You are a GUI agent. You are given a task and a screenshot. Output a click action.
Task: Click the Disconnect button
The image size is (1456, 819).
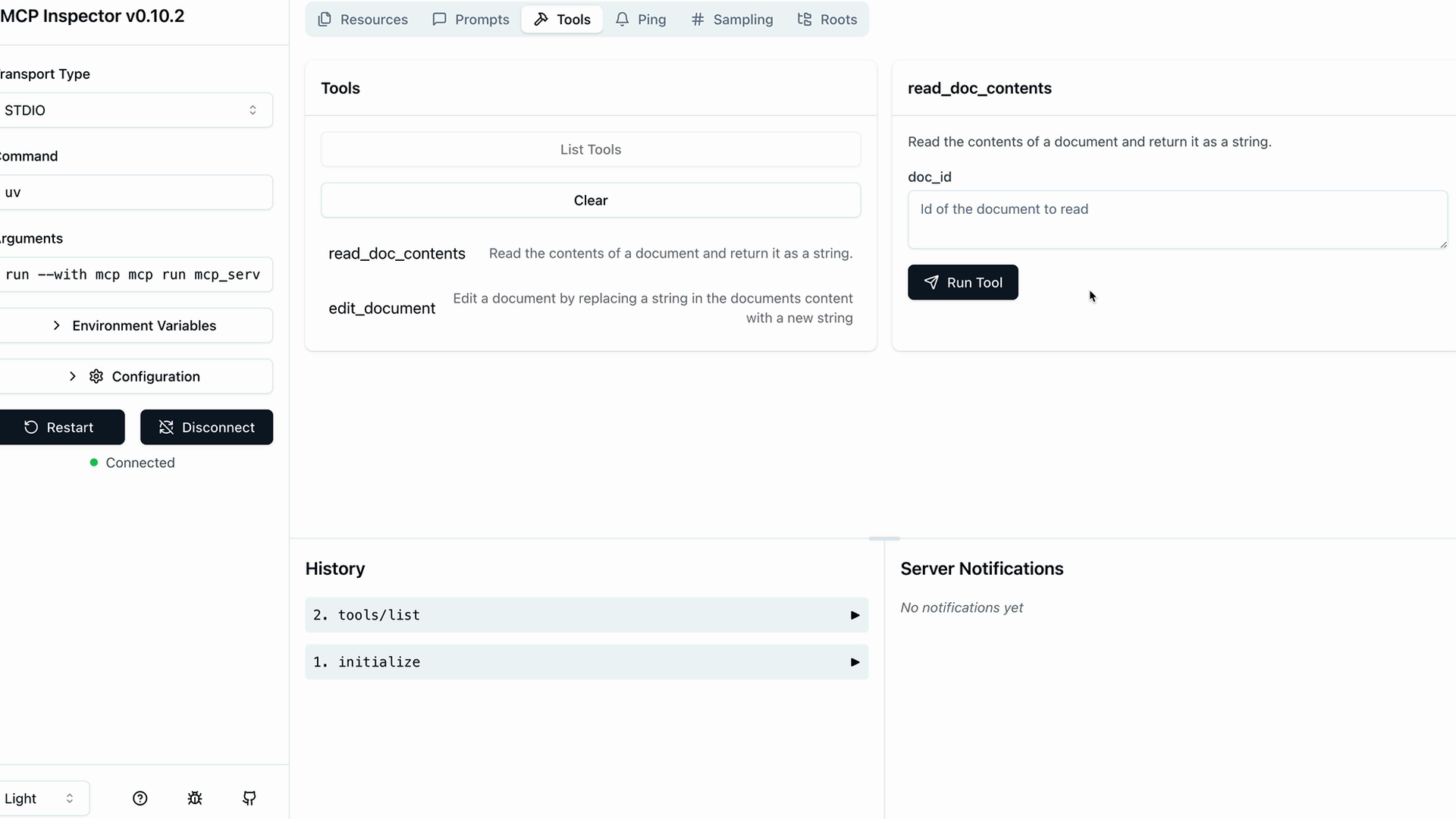pos(206,427)
